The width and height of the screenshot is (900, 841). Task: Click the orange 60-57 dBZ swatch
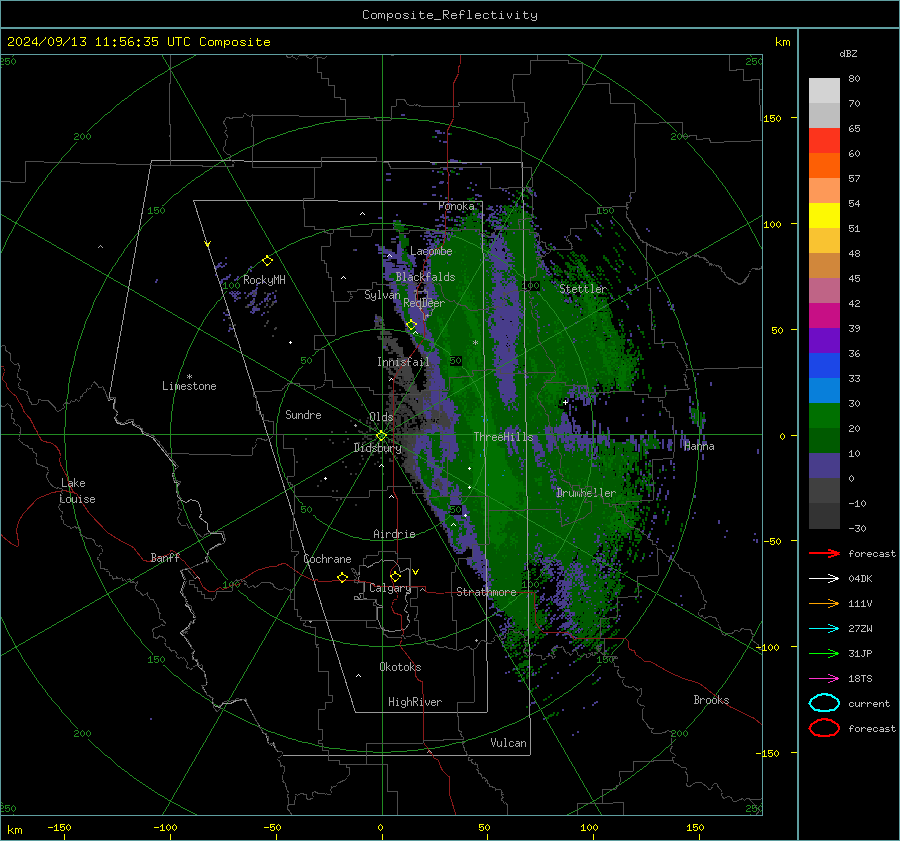[824, 166]
